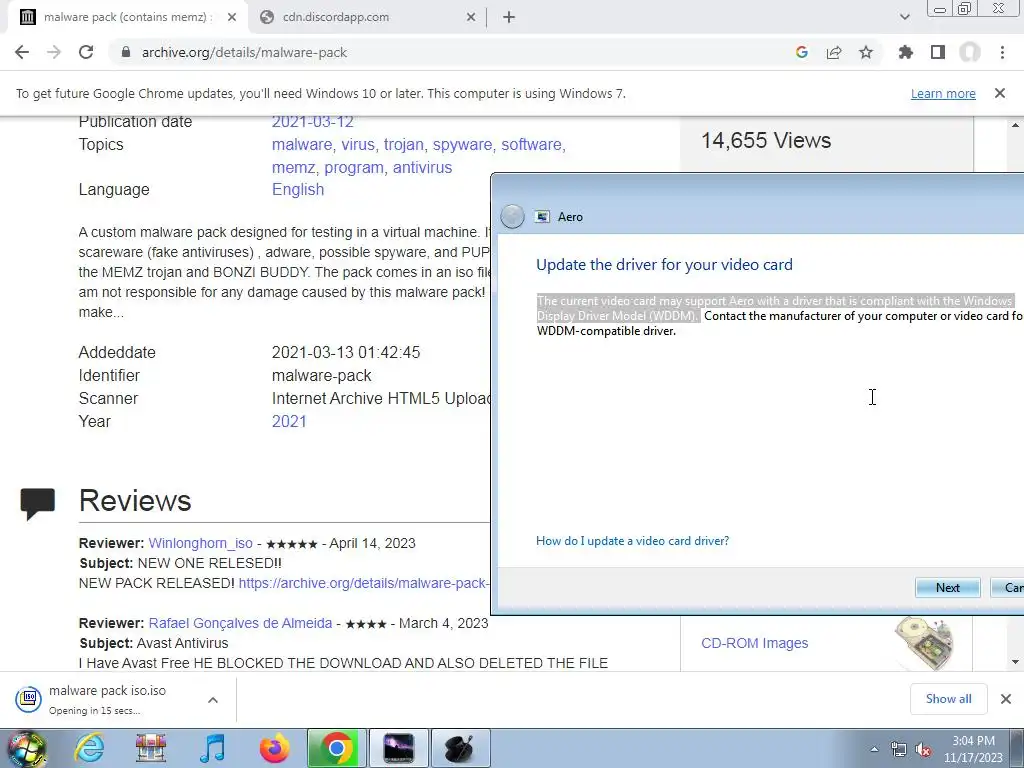Click the malware pack iso.iso file icon
This screenshot has width=1024, height=768.
tap(29, 699)
